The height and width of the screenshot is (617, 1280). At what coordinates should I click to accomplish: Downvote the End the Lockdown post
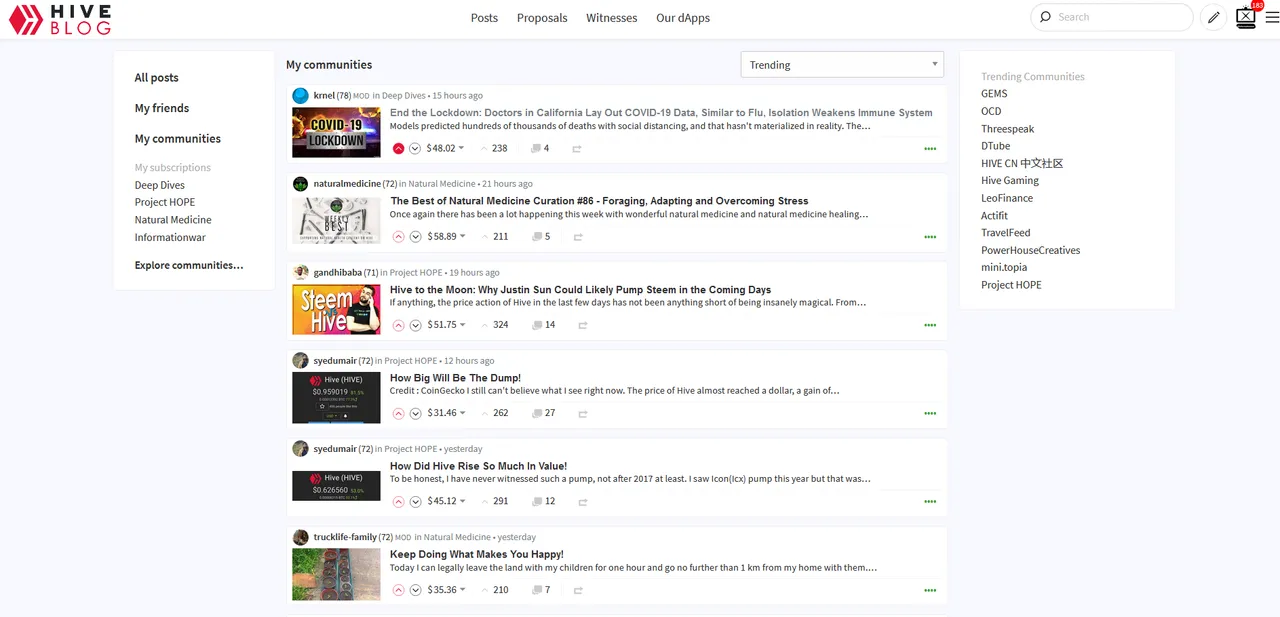[415, 148]
